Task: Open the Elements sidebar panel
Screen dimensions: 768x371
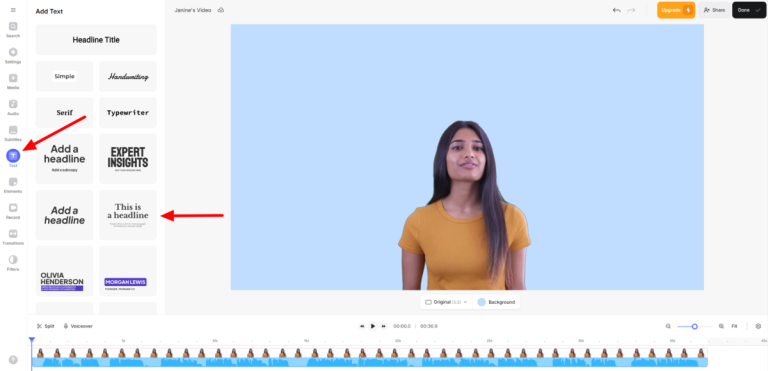Action: tap(13, 185)
